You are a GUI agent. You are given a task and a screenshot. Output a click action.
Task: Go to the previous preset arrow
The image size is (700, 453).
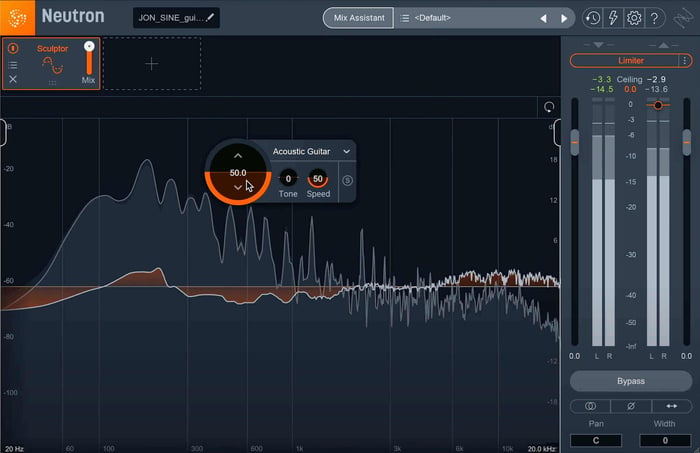click(543, 18)
